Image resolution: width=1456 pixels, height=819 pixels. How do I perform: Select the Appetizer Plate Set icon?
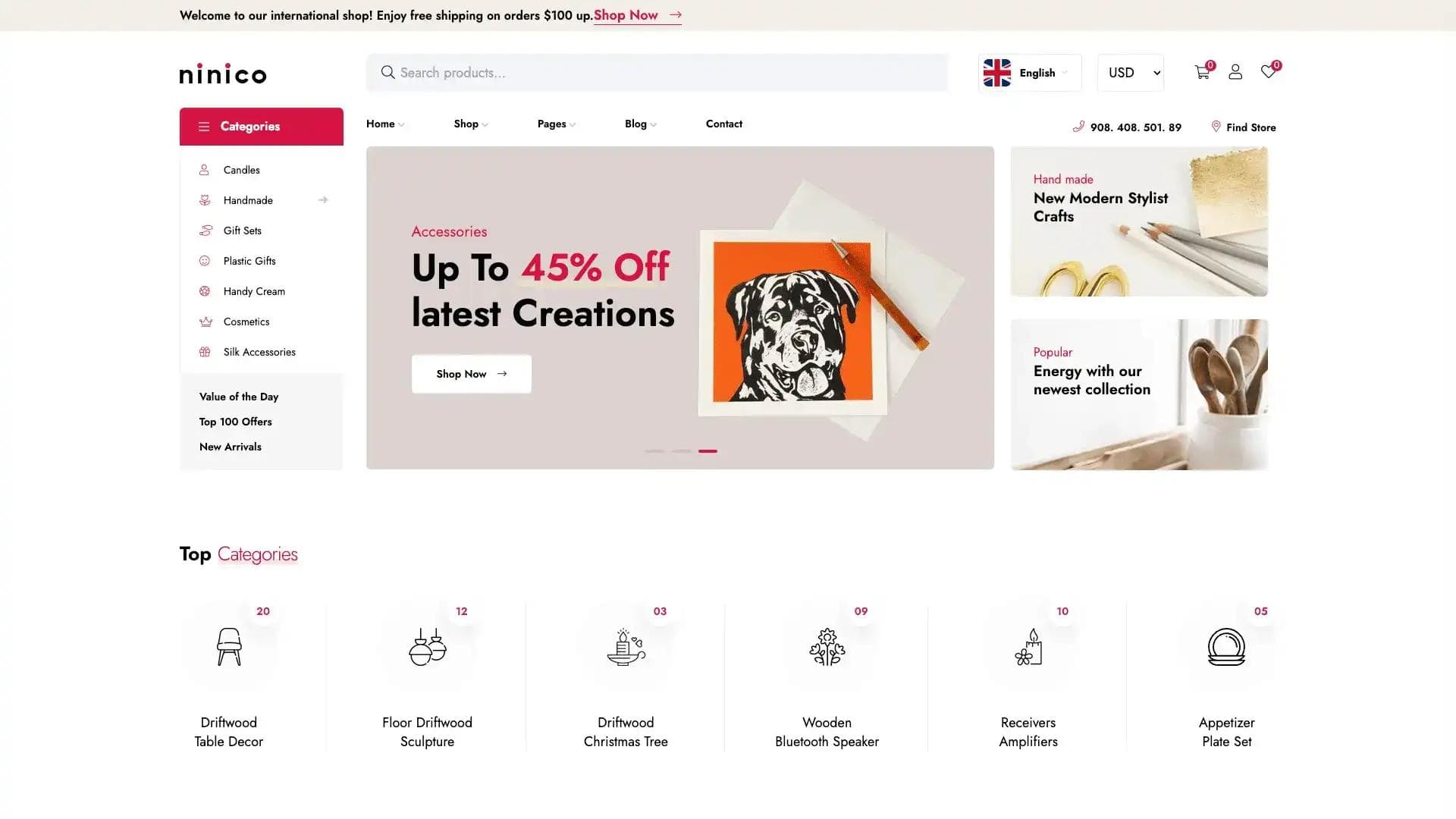click(1226, 647)
